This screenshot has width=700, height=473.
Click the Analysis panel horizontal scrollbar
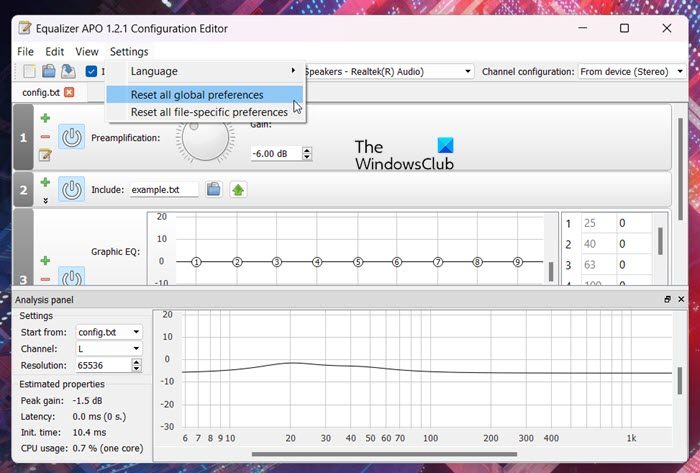(384, 454)
